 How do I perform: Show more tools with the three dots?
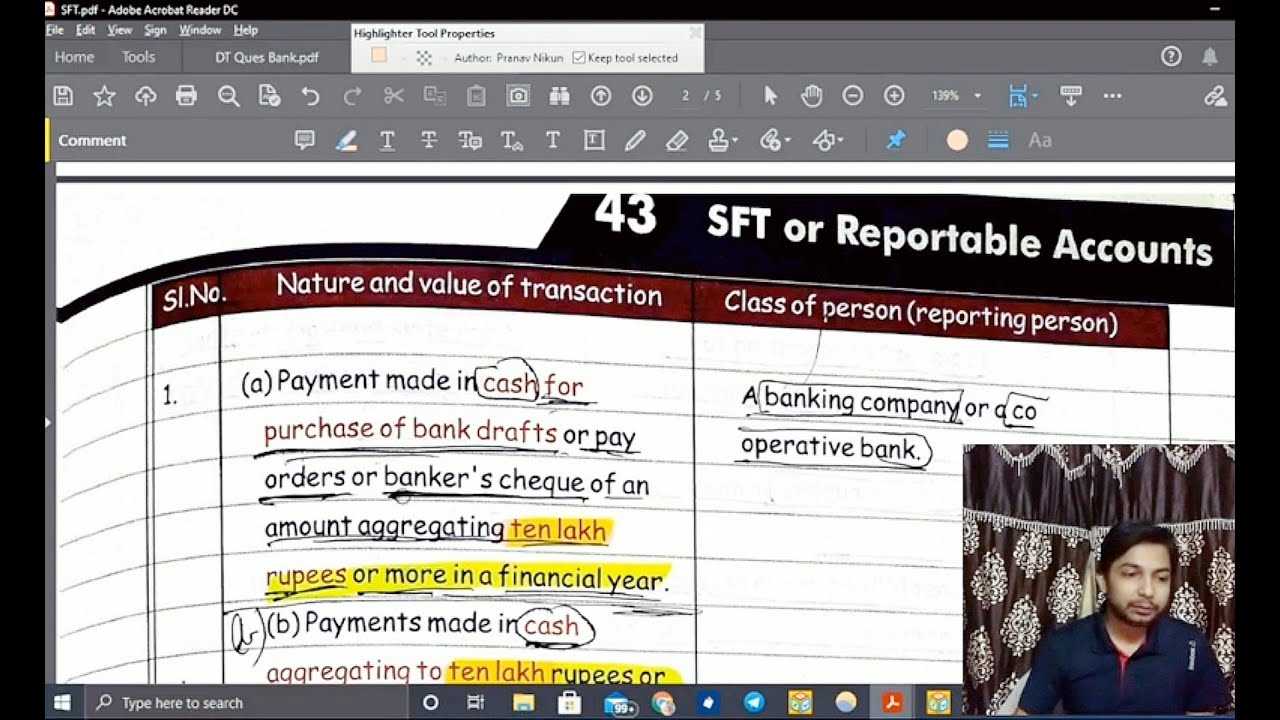(x=1112, y=96)
